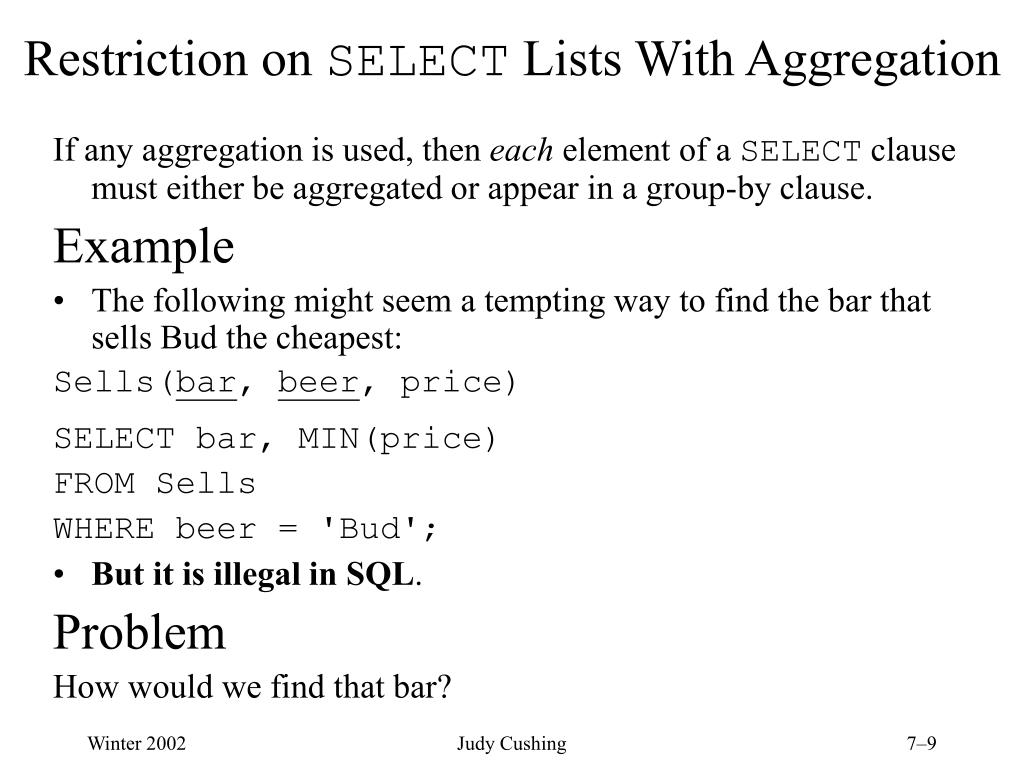This screenshot has height=768, width=1024.
Task: Click 'group-by clause' in the rule sentence
Action: 759,189
